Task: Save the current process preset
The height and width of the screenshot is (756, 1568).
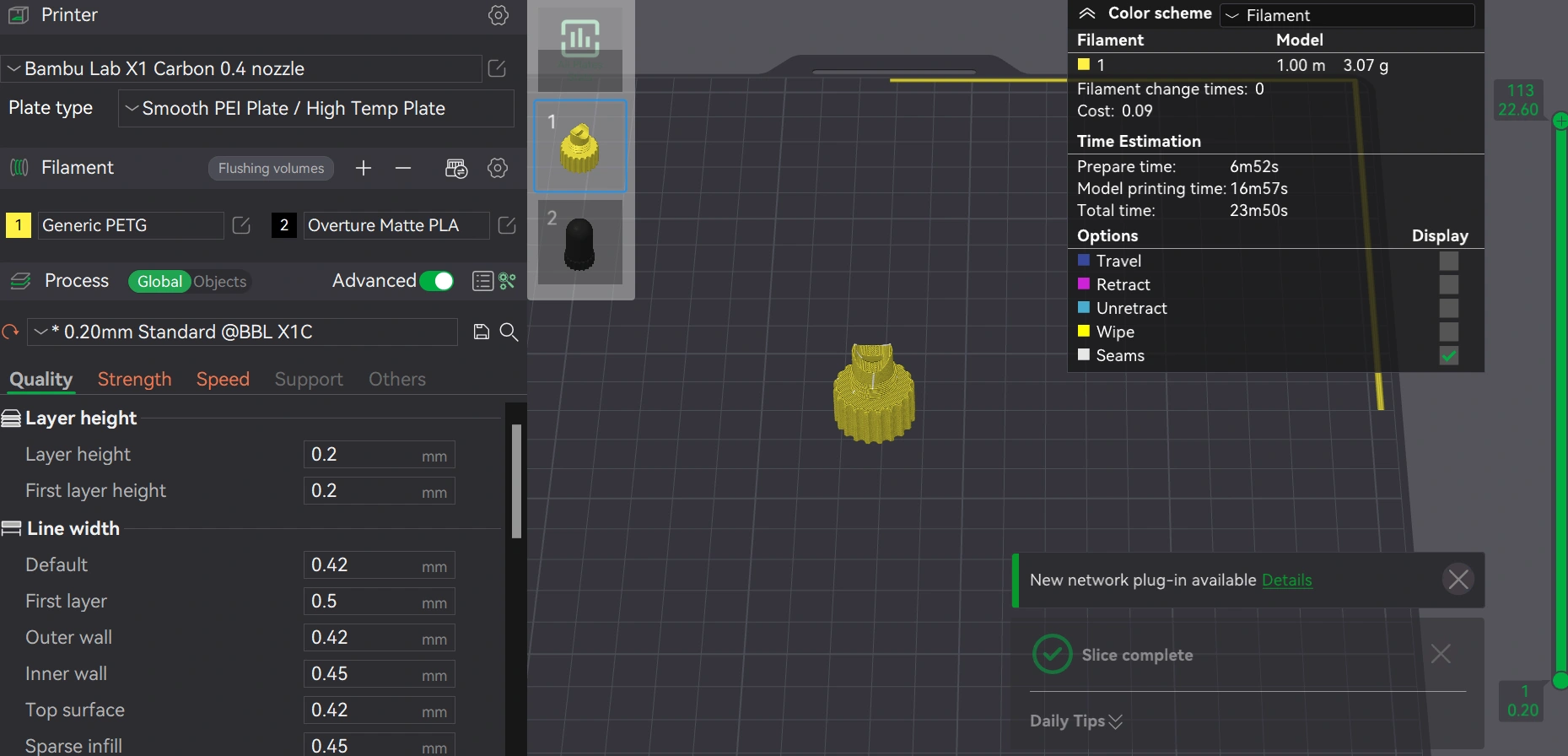Action: coord(482,332)
